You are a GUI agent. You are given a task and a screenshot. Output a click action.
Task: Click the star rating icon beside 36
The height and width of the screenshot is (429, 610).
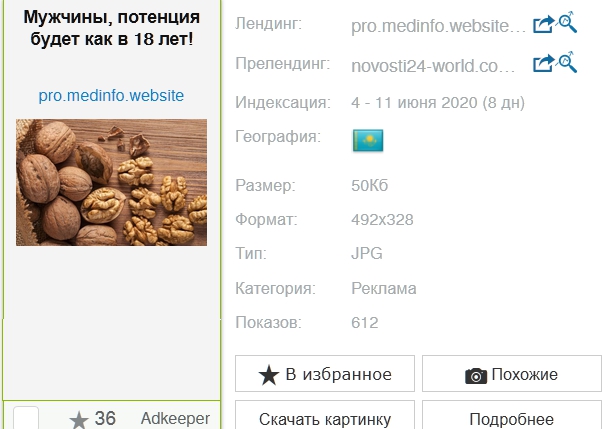pos(79,420)
